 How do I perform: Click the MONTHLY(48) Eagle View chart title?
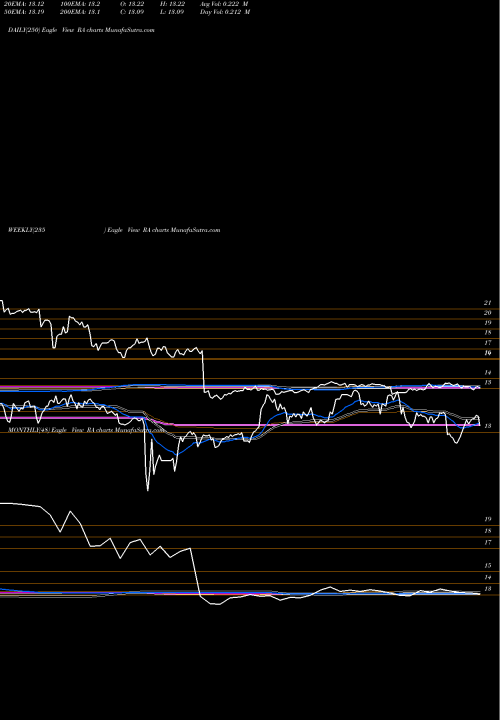point(86,430)
